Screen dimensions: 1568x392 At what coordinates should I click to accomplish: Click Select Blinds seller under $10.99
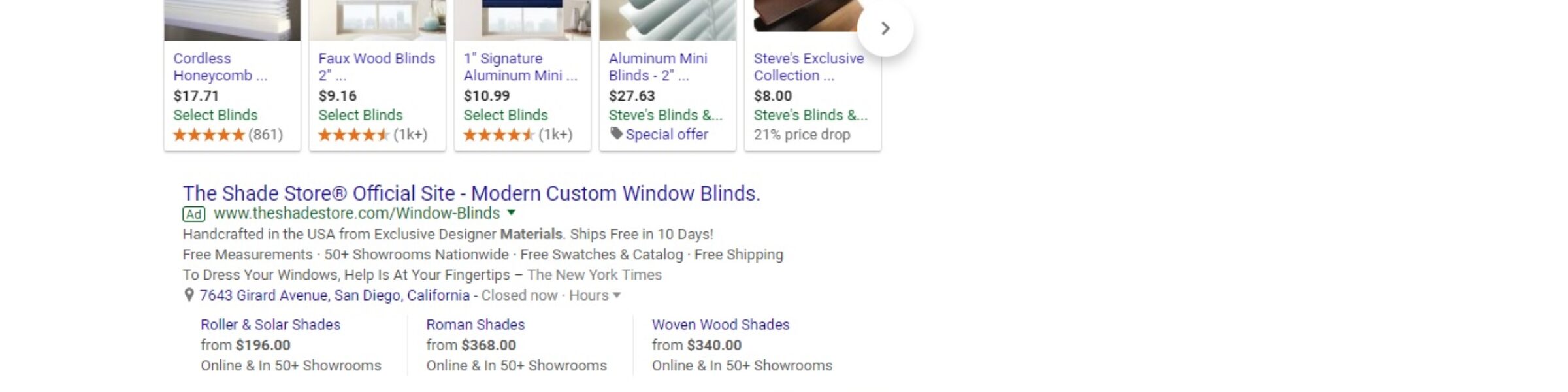[x=506, y=115]
